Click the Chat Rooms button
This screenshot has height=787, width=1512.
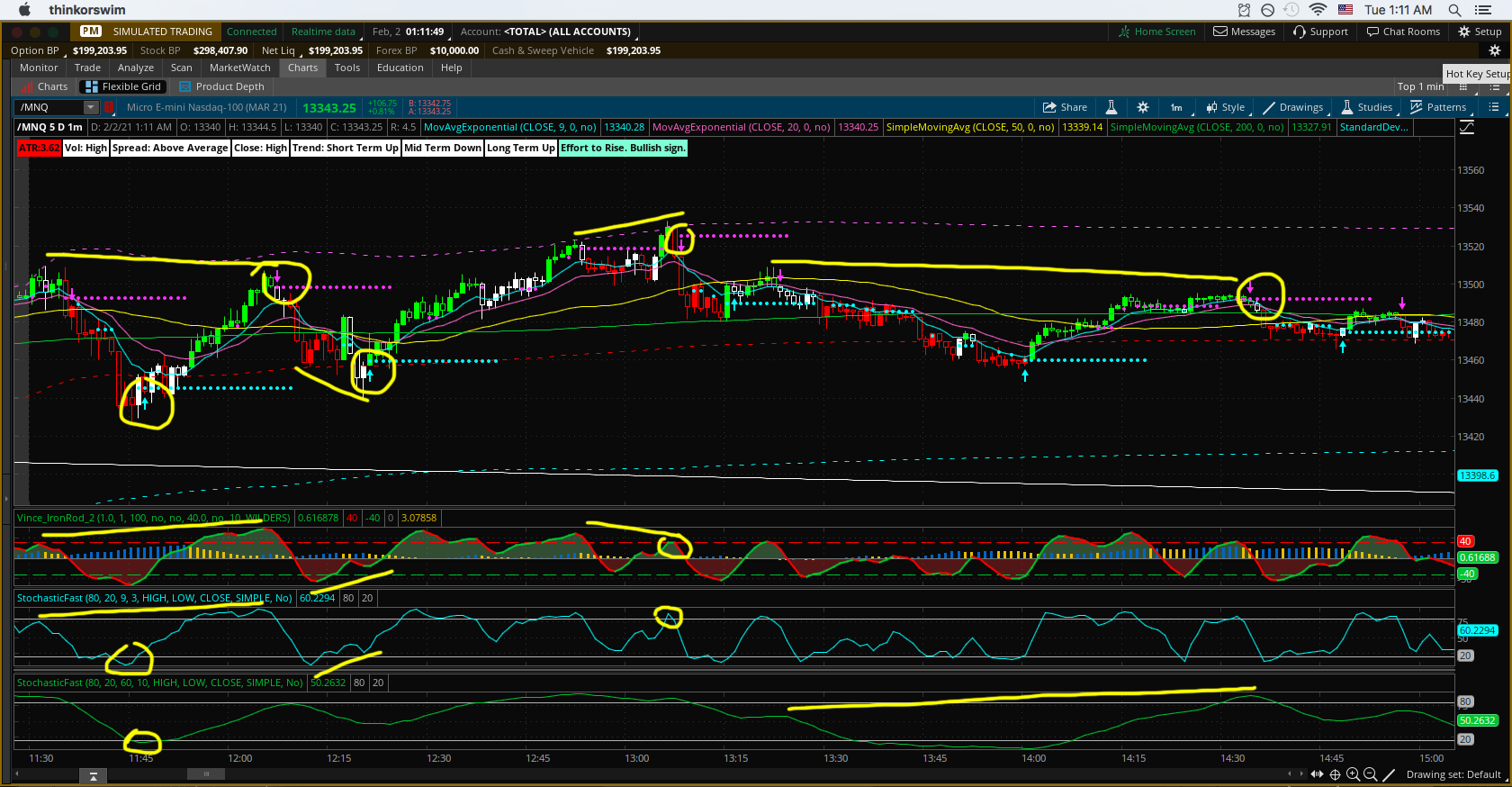click(x=1403, y=32)
